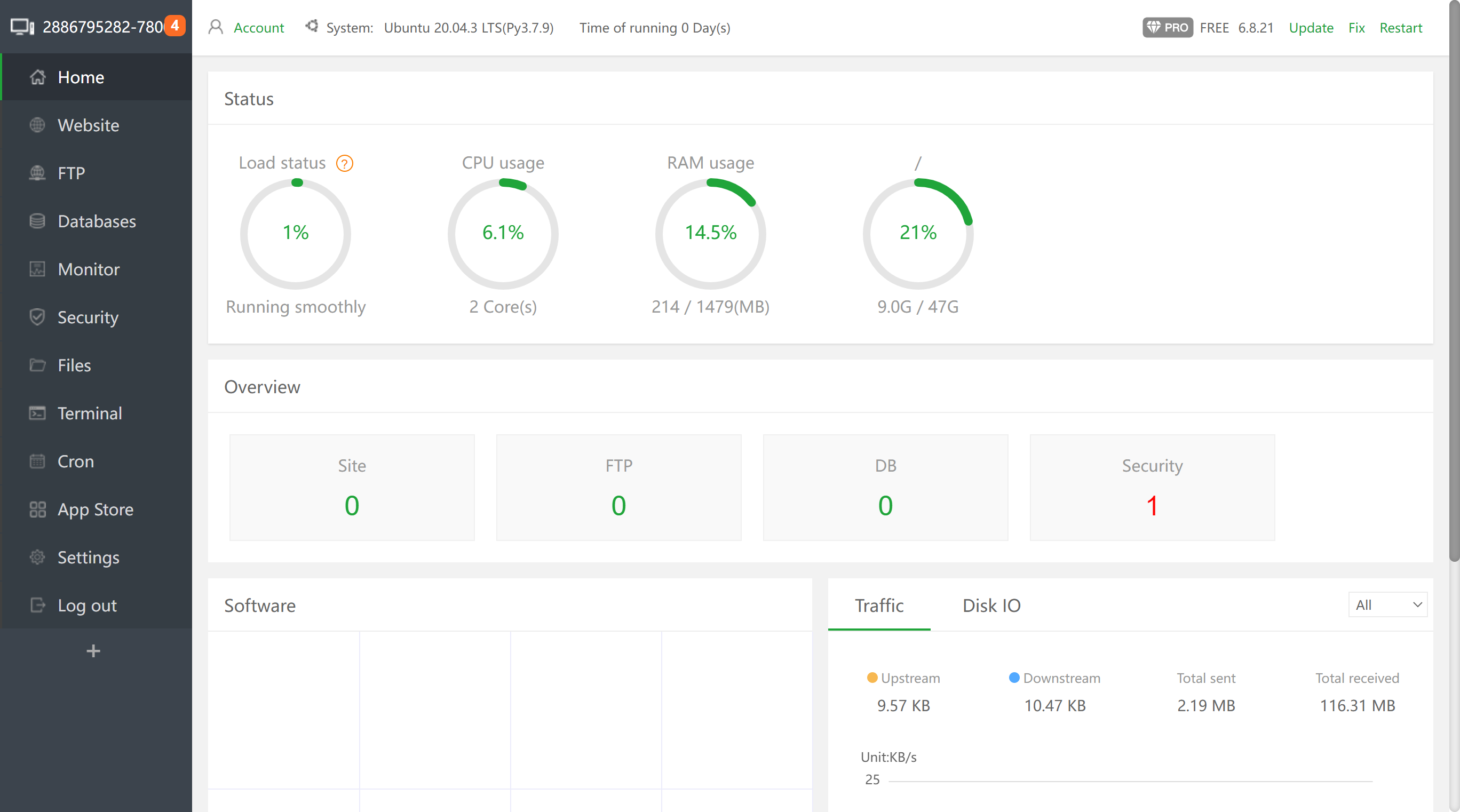Click the user account avatar icon
This screenshot has height=812, width=1460.
216,27
